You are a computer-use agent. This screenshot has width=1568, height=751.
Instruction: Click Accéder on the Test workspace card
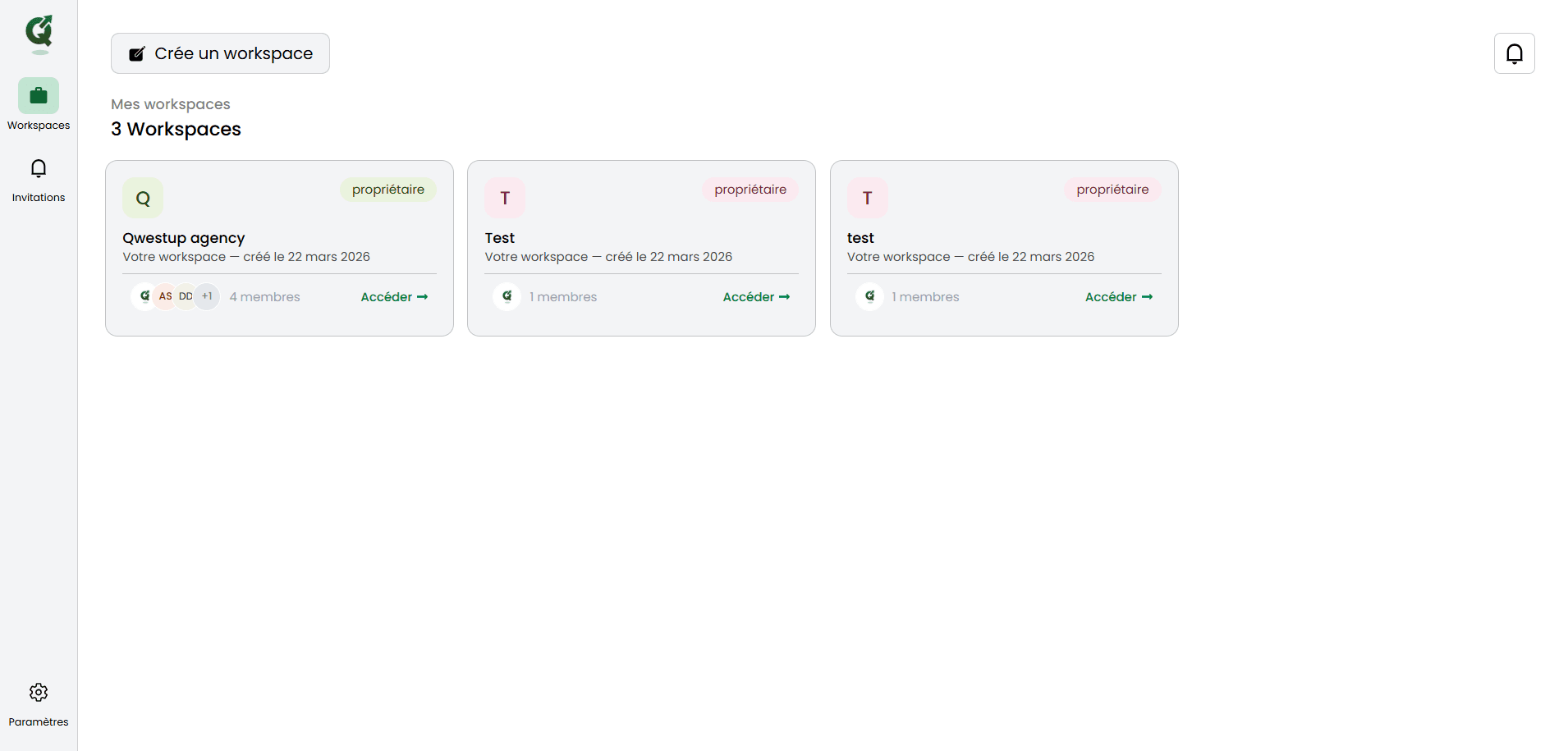click(x=756, y=297)
